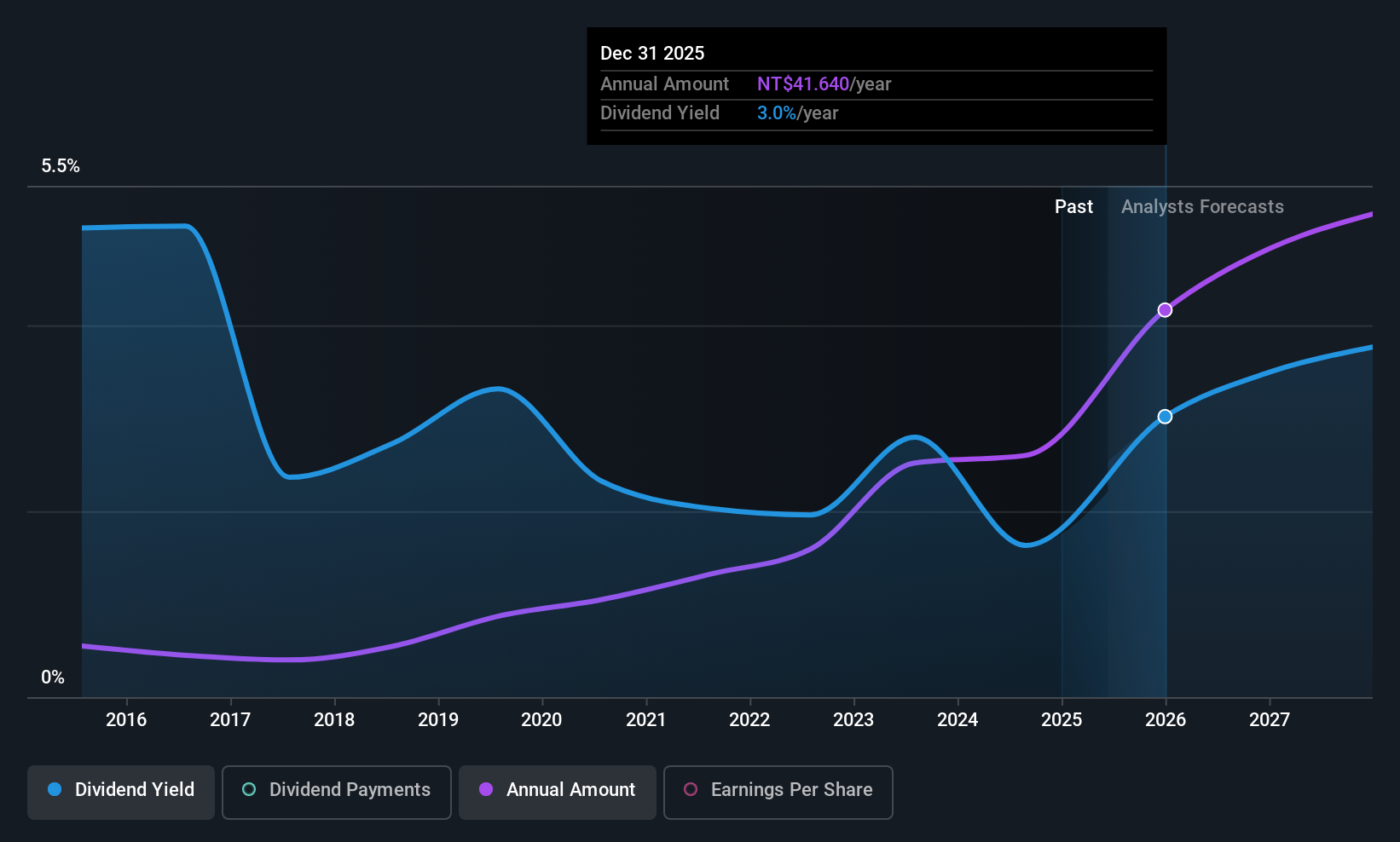
Task: Click the blue dot in Dividend Yield legend
Action: click(x=55, y=789)
